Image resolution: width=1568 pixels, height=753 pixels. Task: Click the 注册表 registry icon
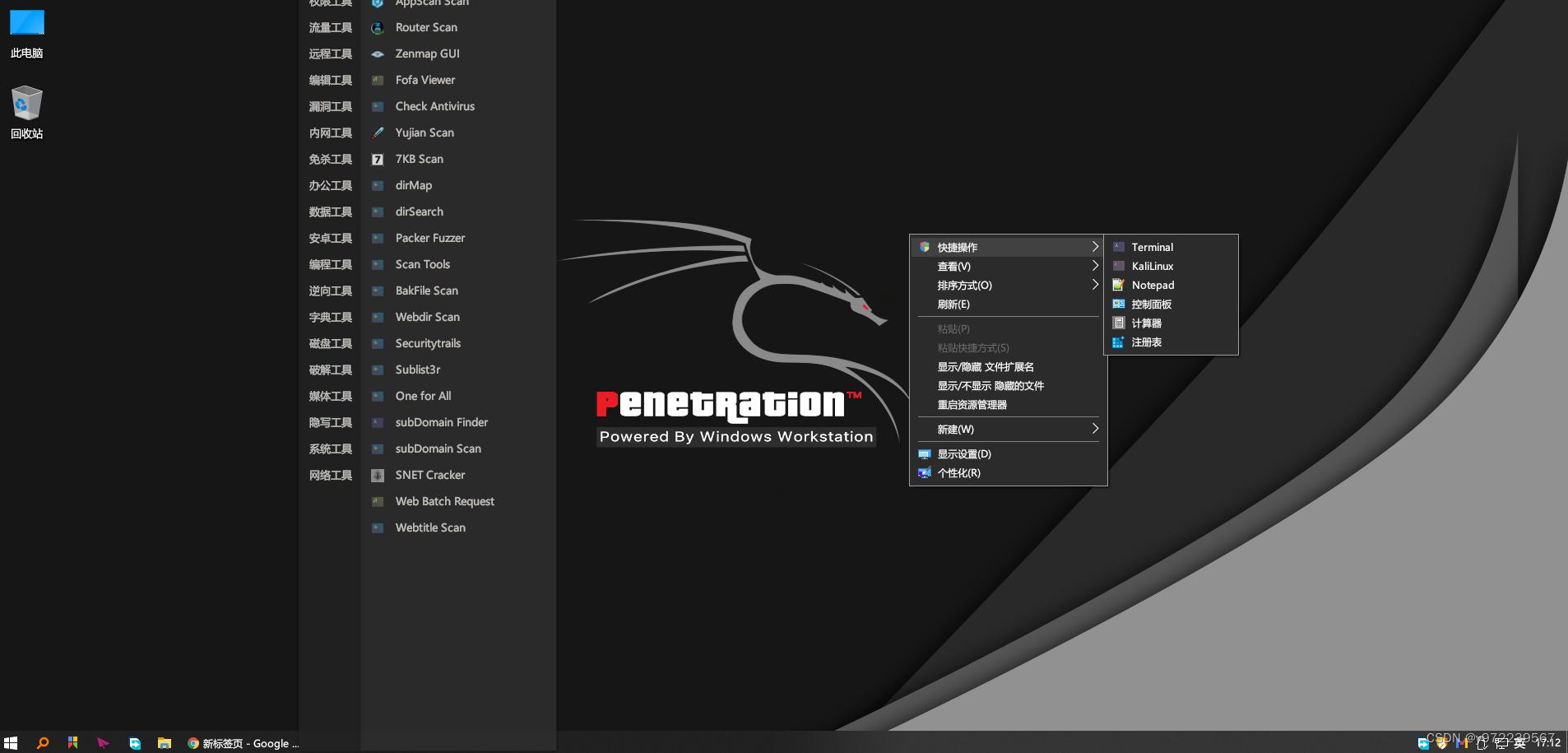coord(1119,342)
